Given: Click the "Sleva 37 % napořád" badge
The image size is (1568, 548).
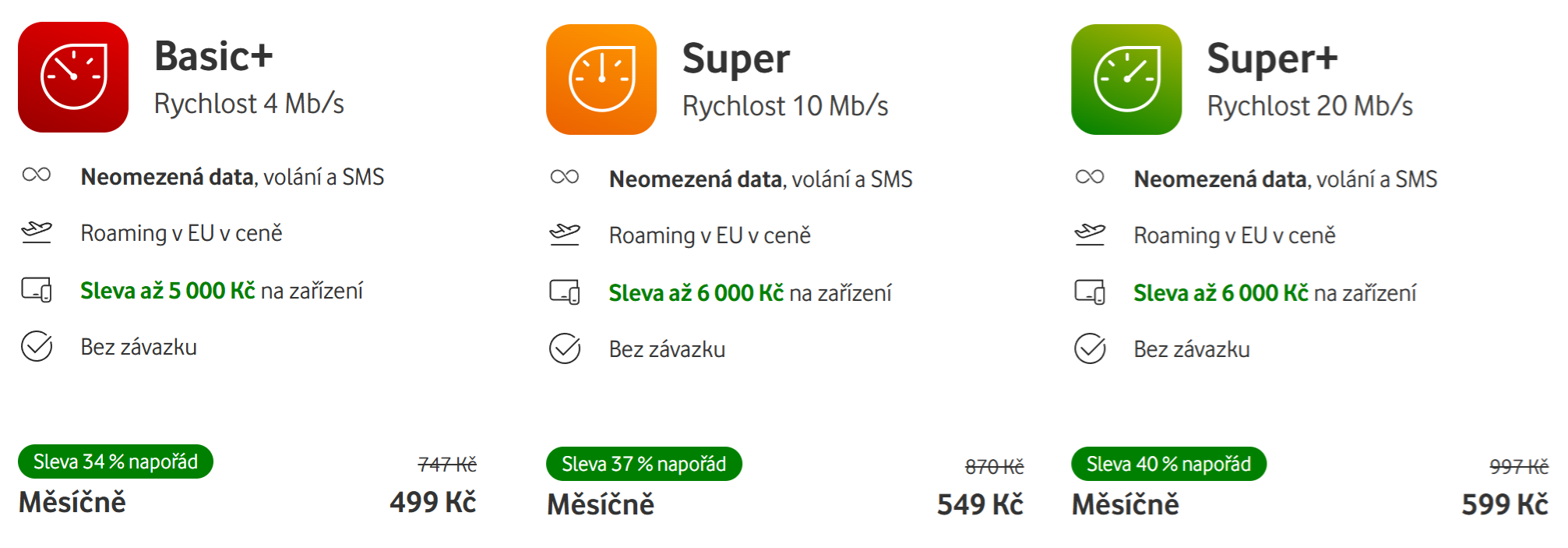Looking at the screenshot, I should pos(644,464).
